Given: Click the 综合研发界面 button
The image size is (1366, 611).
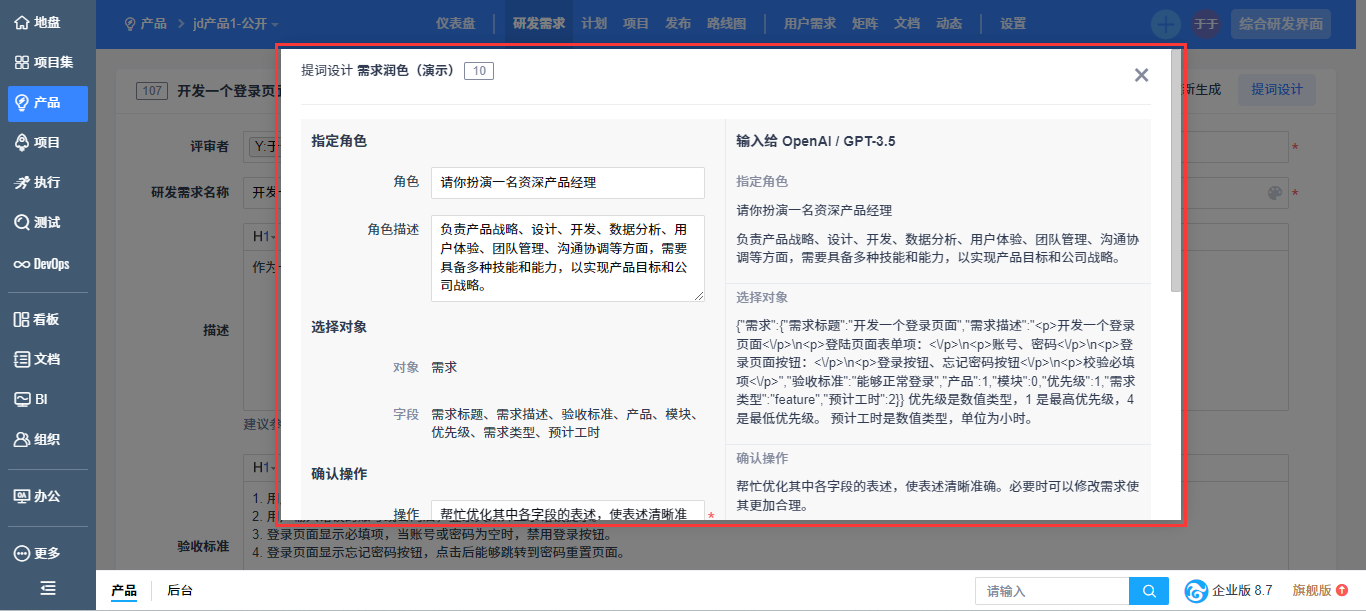Looking at the screenshot, I should pyautogui.click(x=1281, y=24).
